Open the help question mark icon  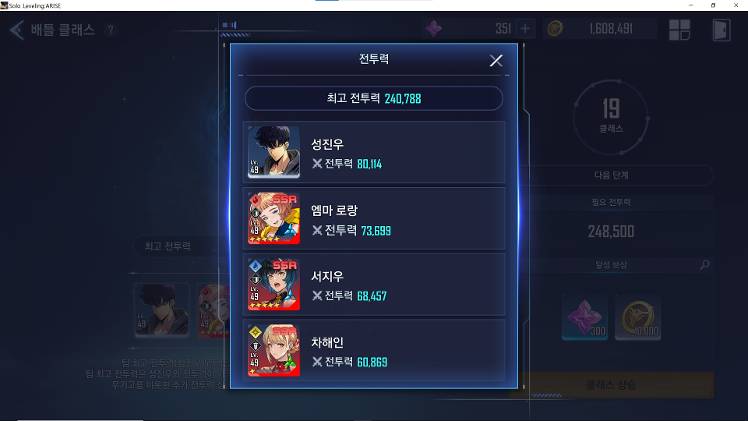point(111,30)
